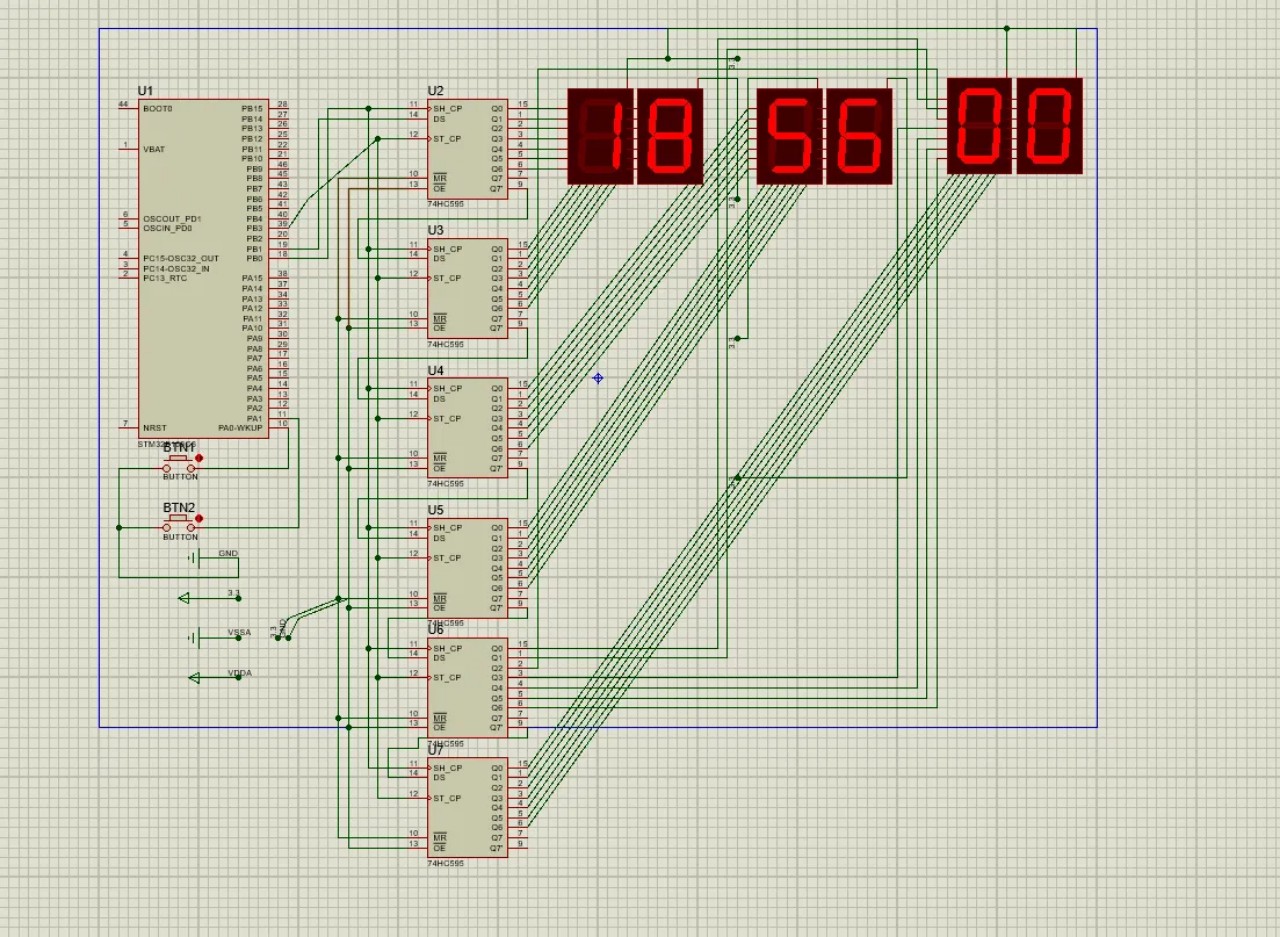Select the U3 74HC595 shift register
Viewport: 1280px width, 937px height.
468,288
